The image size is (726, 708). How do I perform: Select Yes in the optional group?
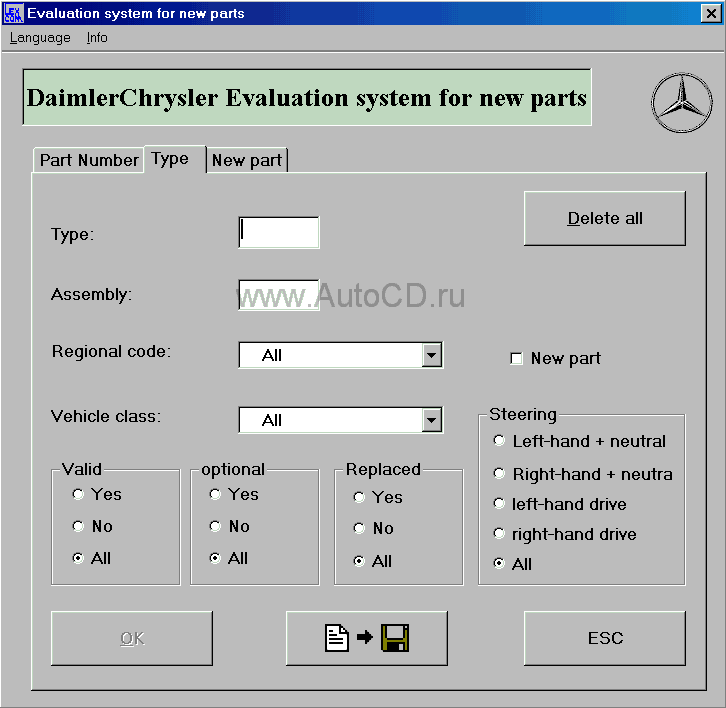click(234, 494)
